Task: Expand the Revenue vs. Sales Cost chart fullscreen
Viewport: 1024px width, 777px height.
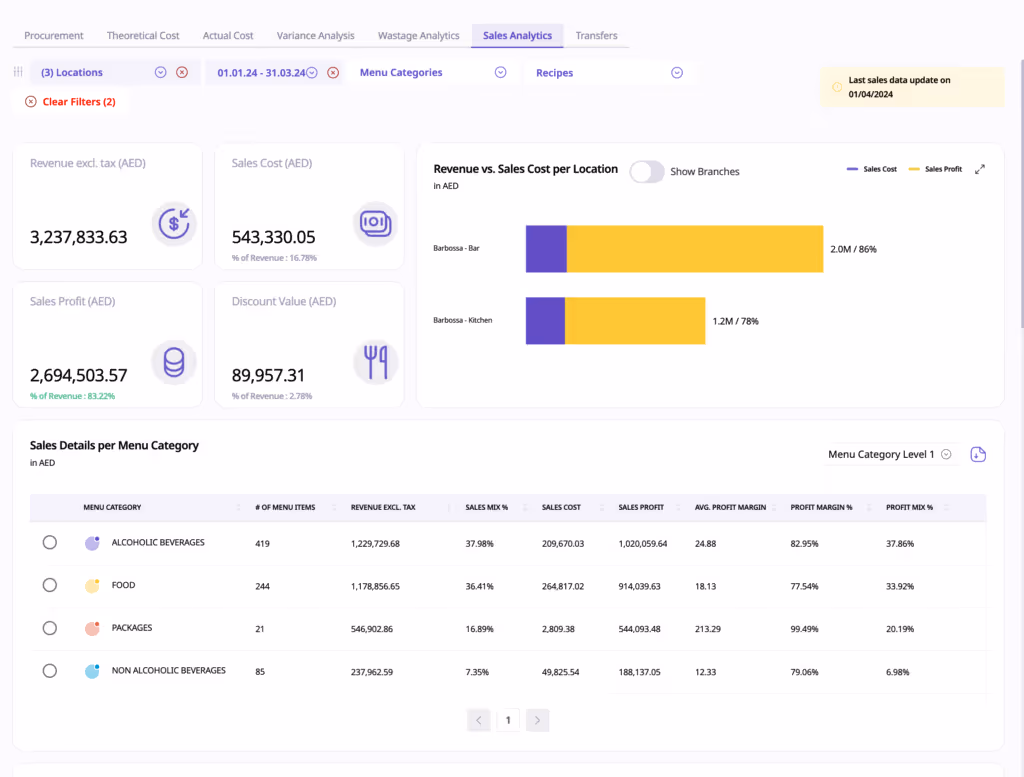Action: tap(981, 169)
